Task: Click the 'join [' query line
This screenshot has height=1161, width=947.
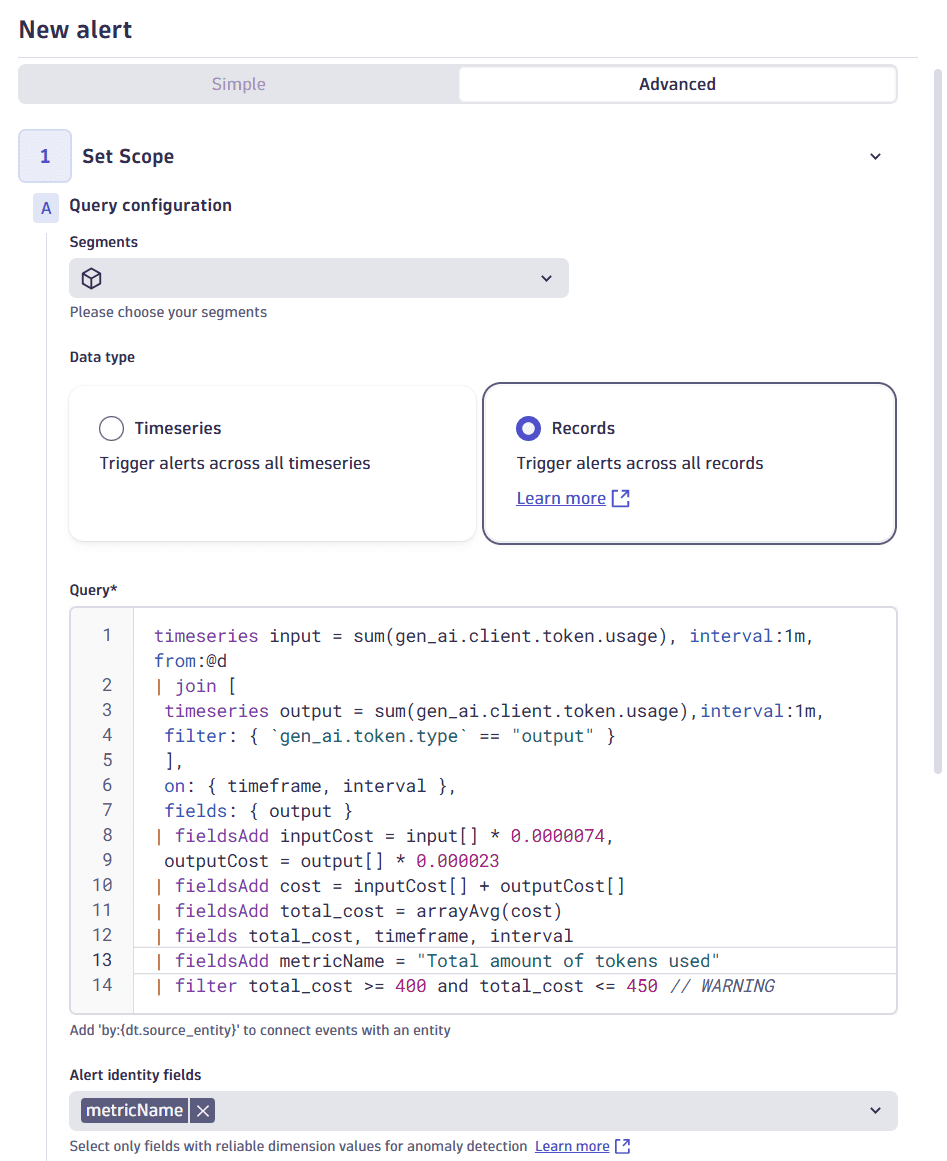Action: (196, 686)
